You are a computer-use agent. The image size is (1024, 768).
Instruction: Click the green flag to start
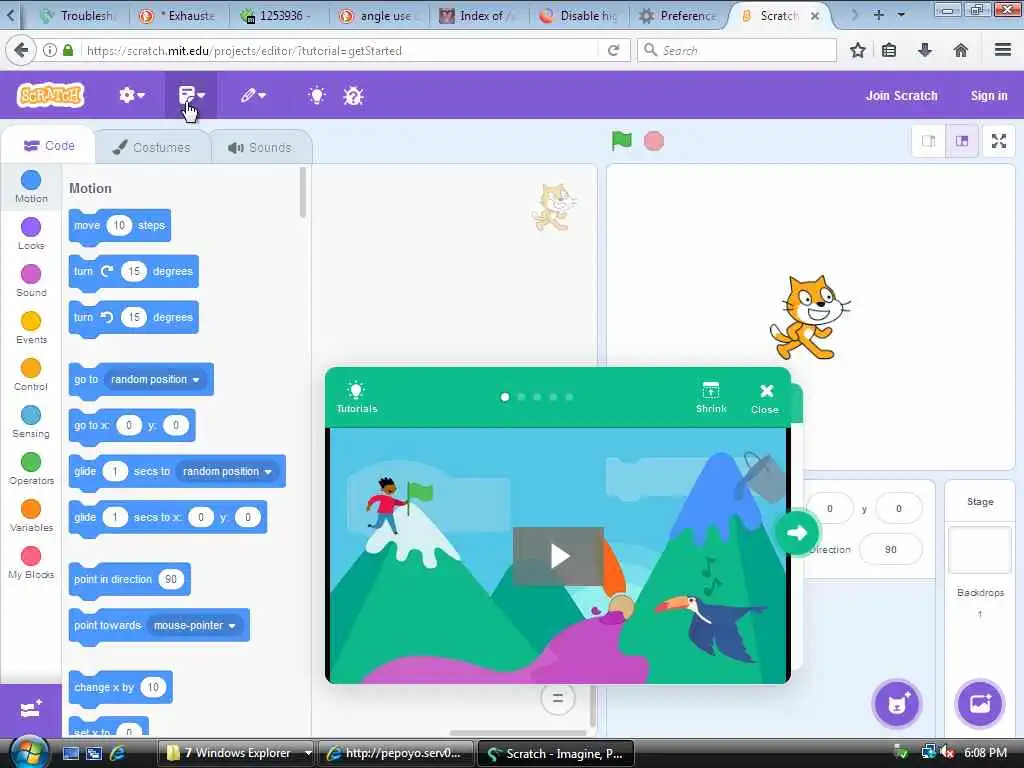[621, 140]
